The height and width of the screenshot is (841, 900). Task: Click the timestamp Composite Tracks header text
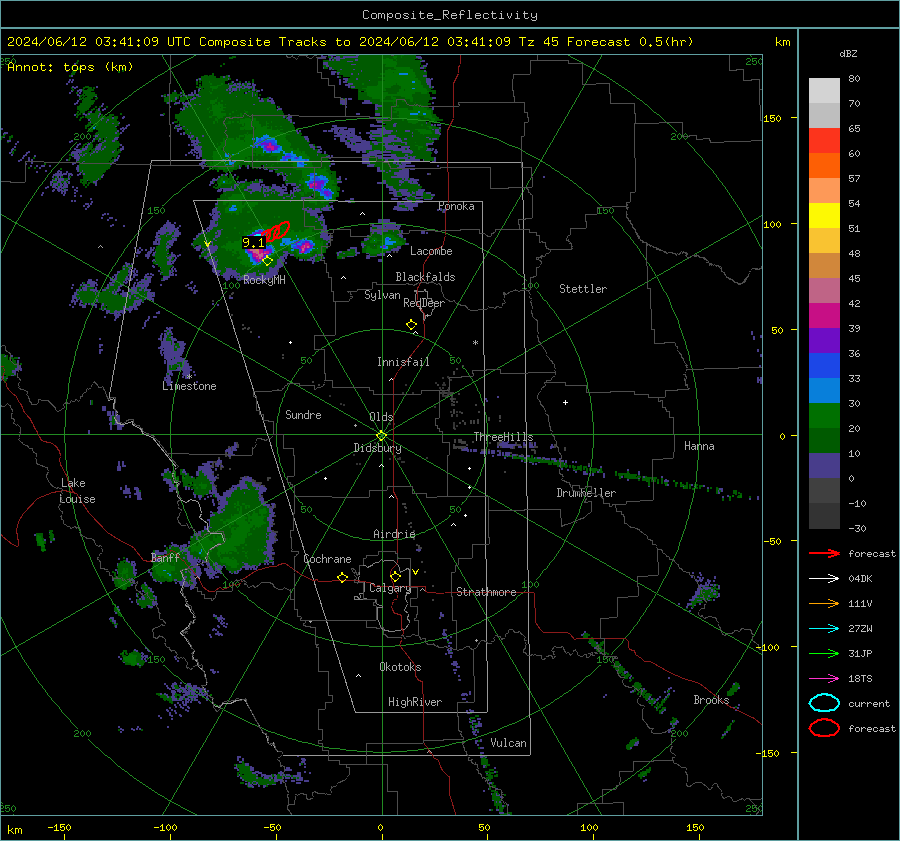point(350,42)
